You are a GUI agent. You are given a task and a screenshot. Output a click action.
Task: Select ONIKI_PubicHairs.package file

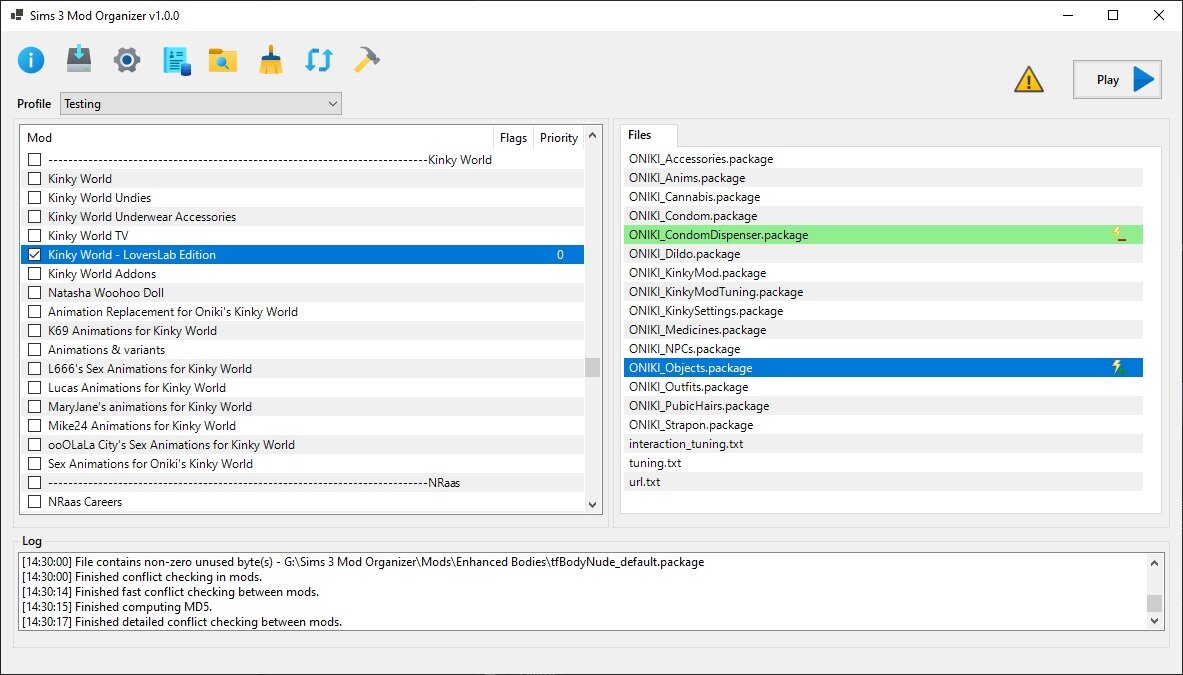coord(883,406)
